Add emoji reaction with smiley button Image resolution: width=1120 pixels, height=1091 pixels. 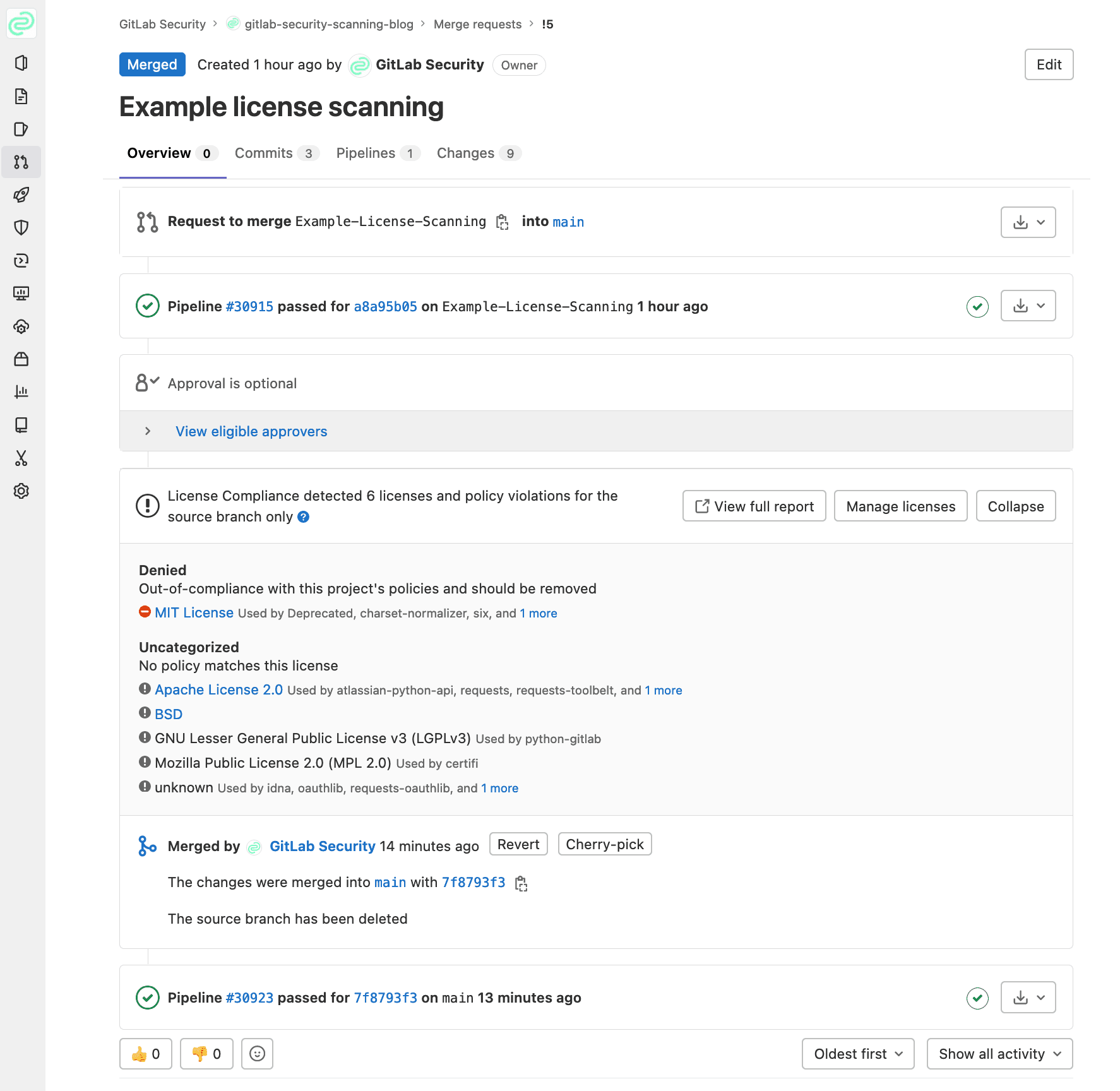click(x=257, y=1054)
